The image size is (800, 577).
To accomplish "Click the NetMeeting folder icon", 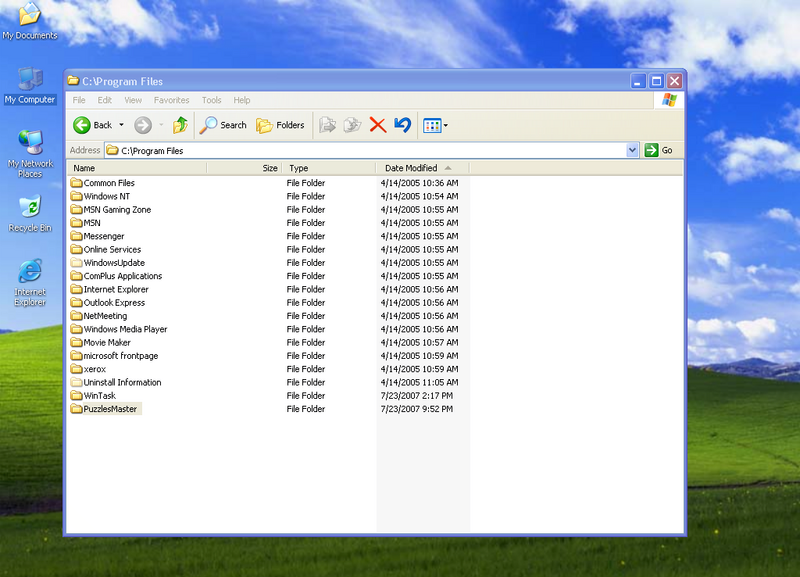I will pos(77,315).
